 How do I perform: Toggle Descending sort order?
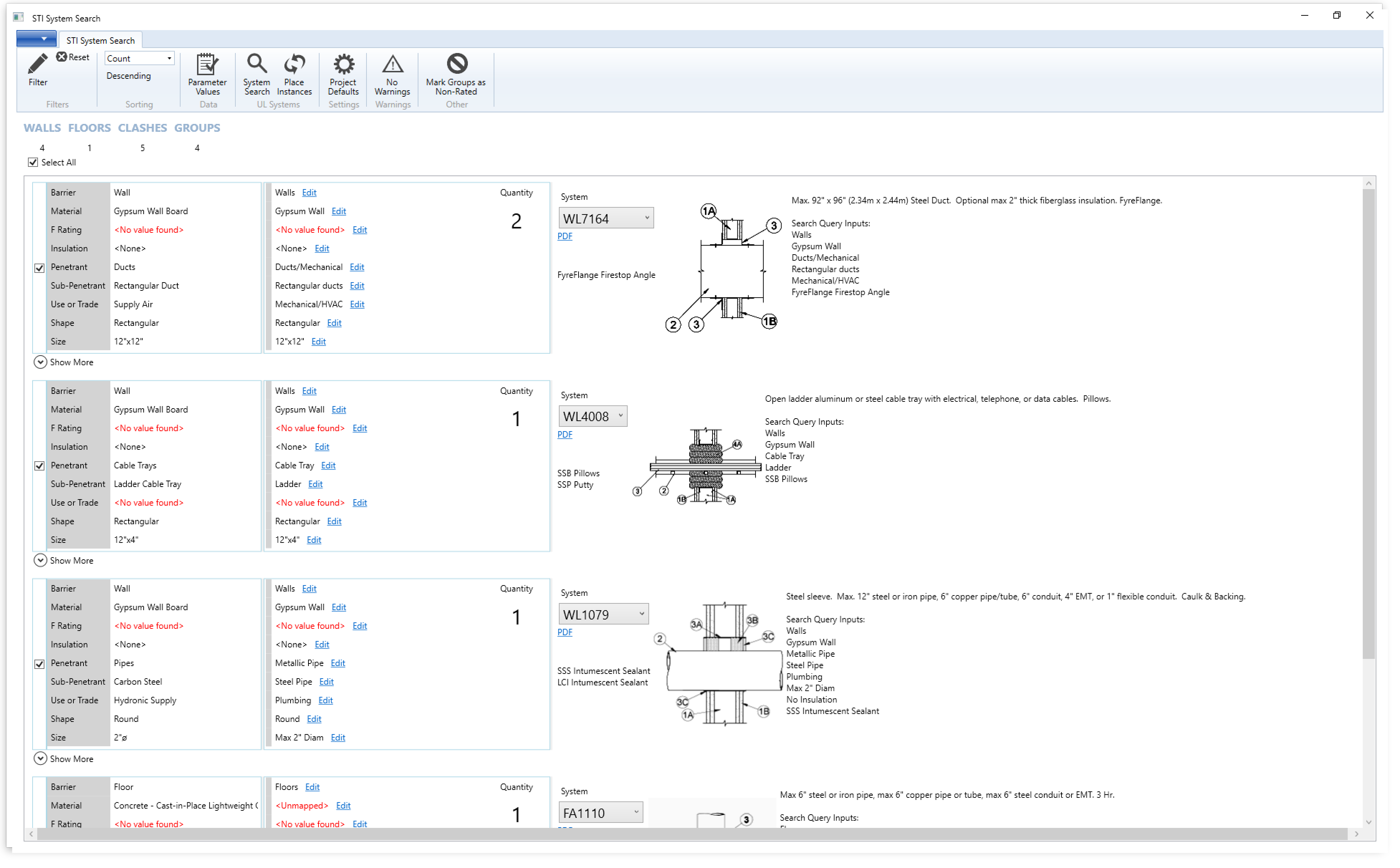tap(129, 76)
